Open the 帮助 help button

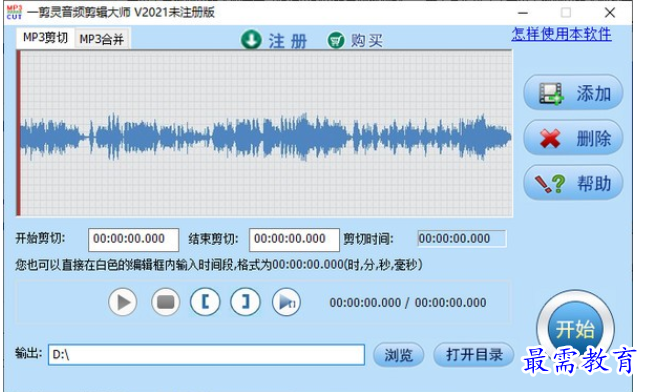[573, 183]
